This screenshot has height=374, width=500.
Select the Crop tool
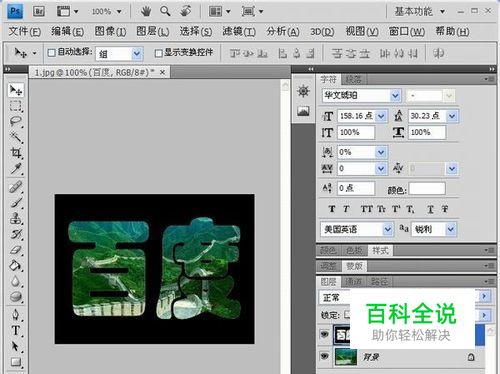click(16, 153)
